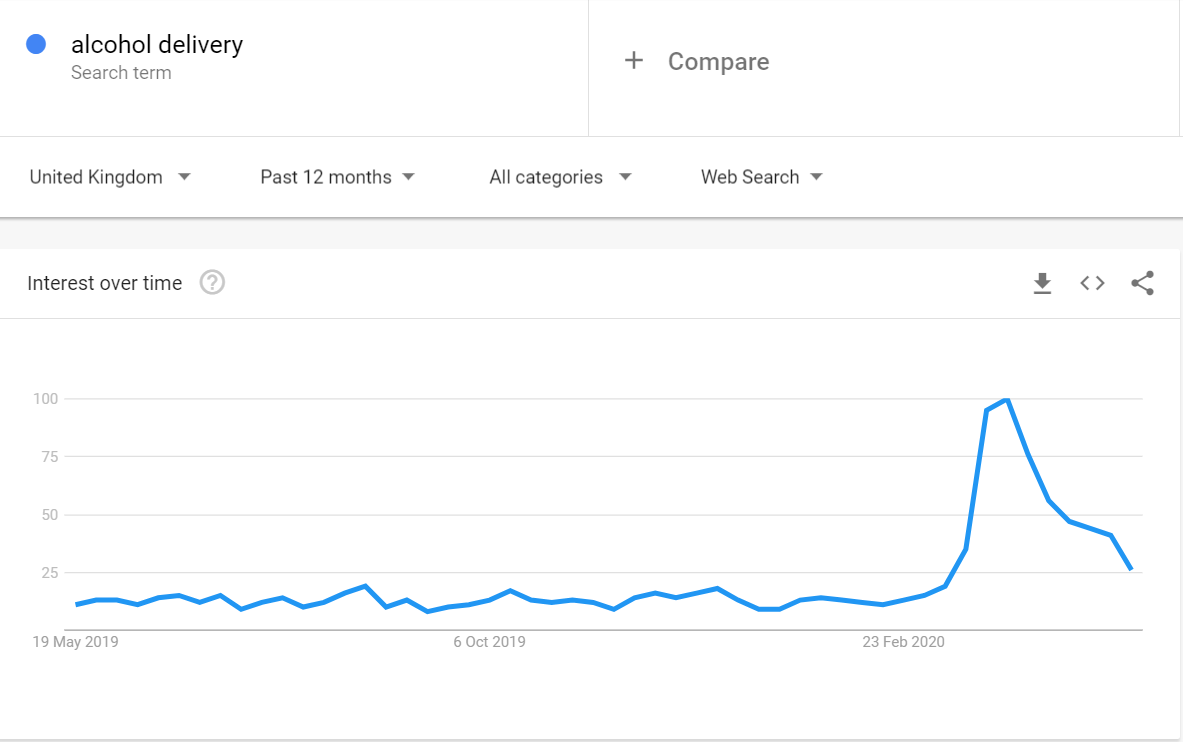Screen dimensions: 1183x742
Task: Expand the All categories dropdown
Action: click(560, 177)
